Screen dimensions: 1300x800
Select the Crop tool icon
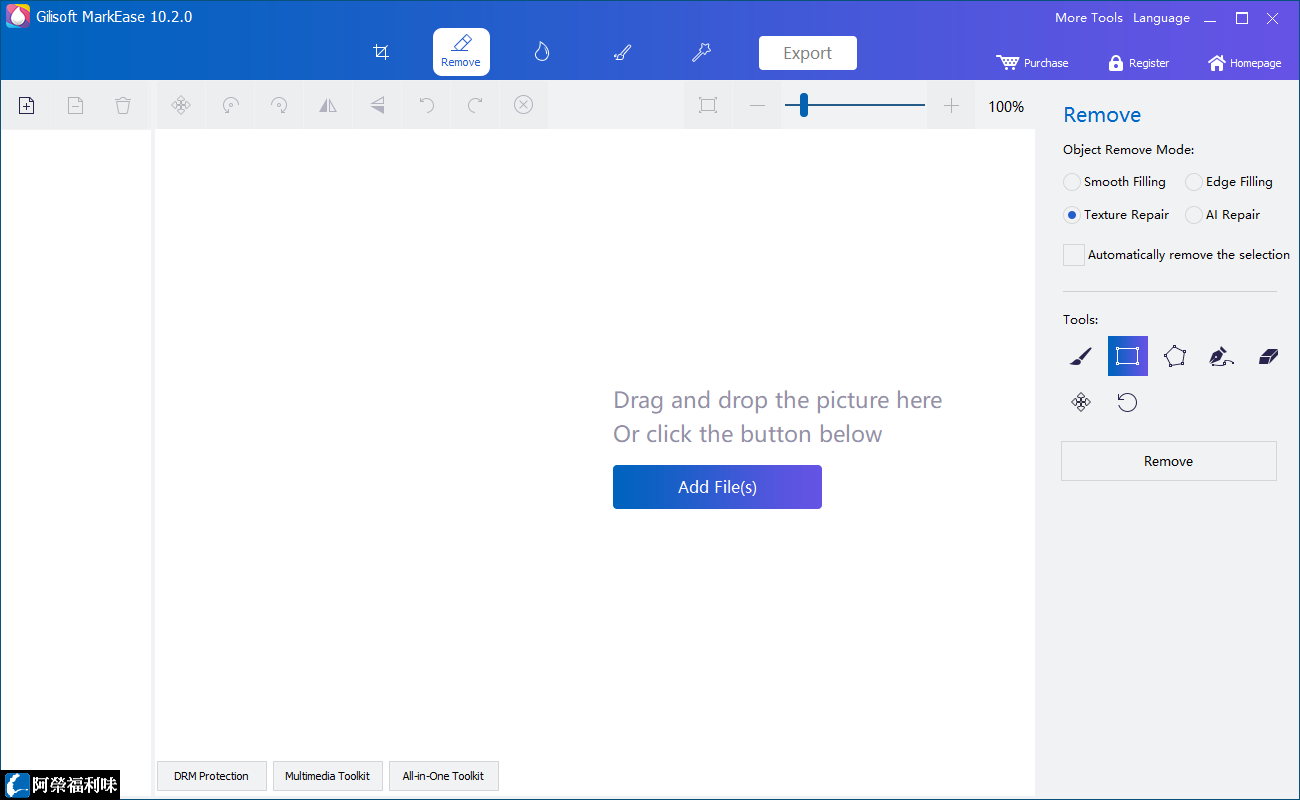point(381,52)
